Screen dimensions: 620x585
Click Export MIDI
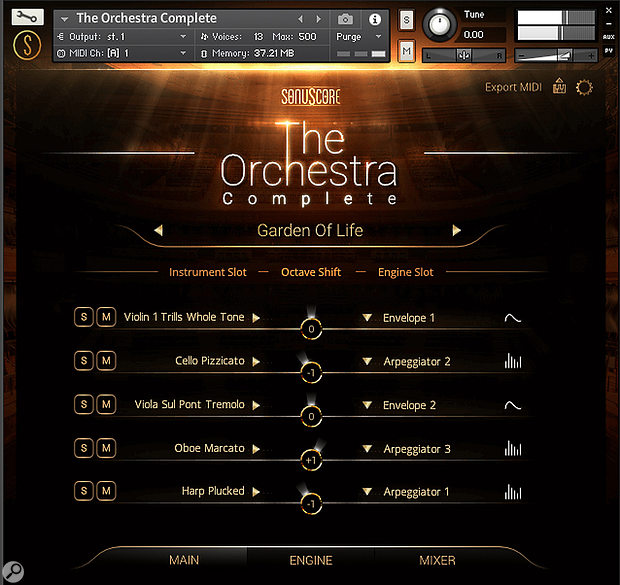[x=513, y=87]
